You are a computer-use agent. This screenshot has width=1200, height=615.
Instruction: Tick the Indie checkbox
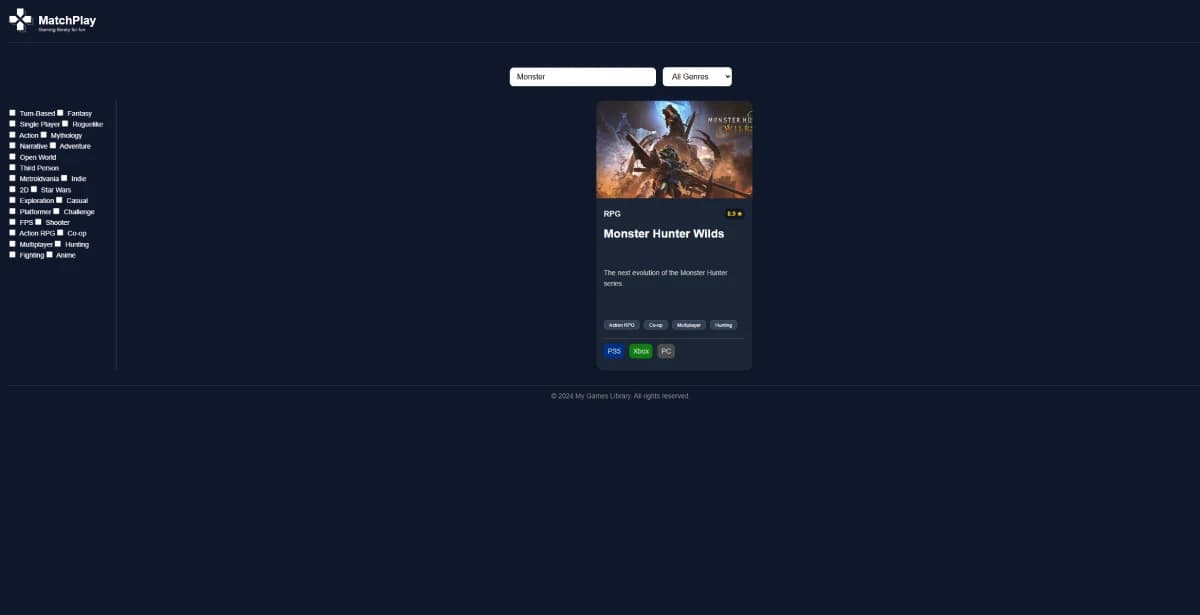[65, 178]
